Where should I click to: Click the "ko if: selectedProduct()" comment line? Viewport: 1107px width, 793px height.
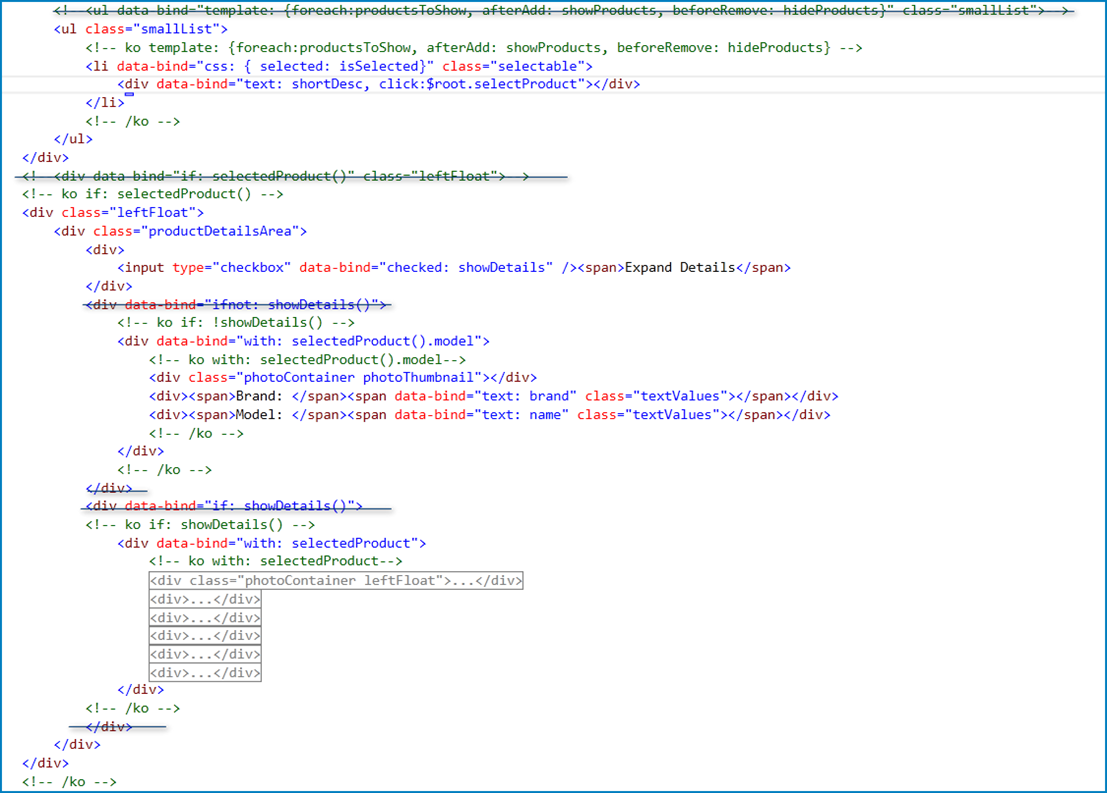(153, 194)
